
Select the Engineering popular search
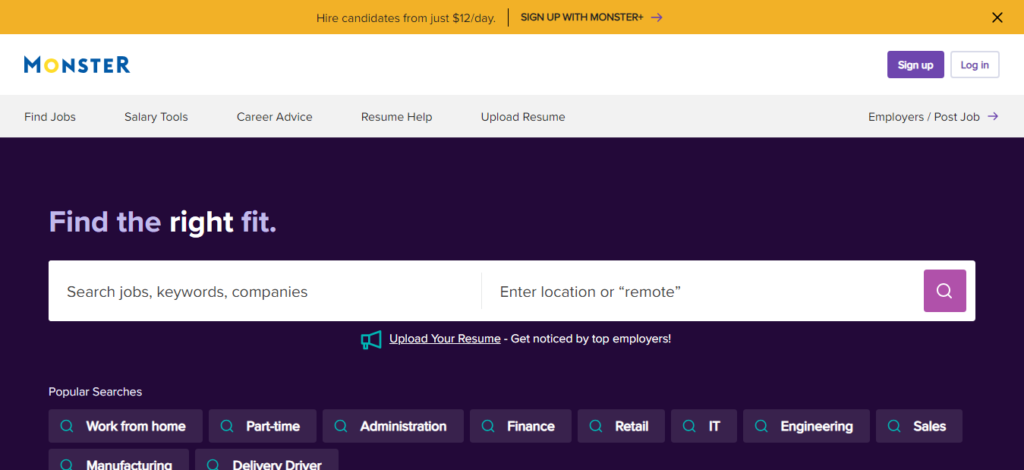(807, 426)
